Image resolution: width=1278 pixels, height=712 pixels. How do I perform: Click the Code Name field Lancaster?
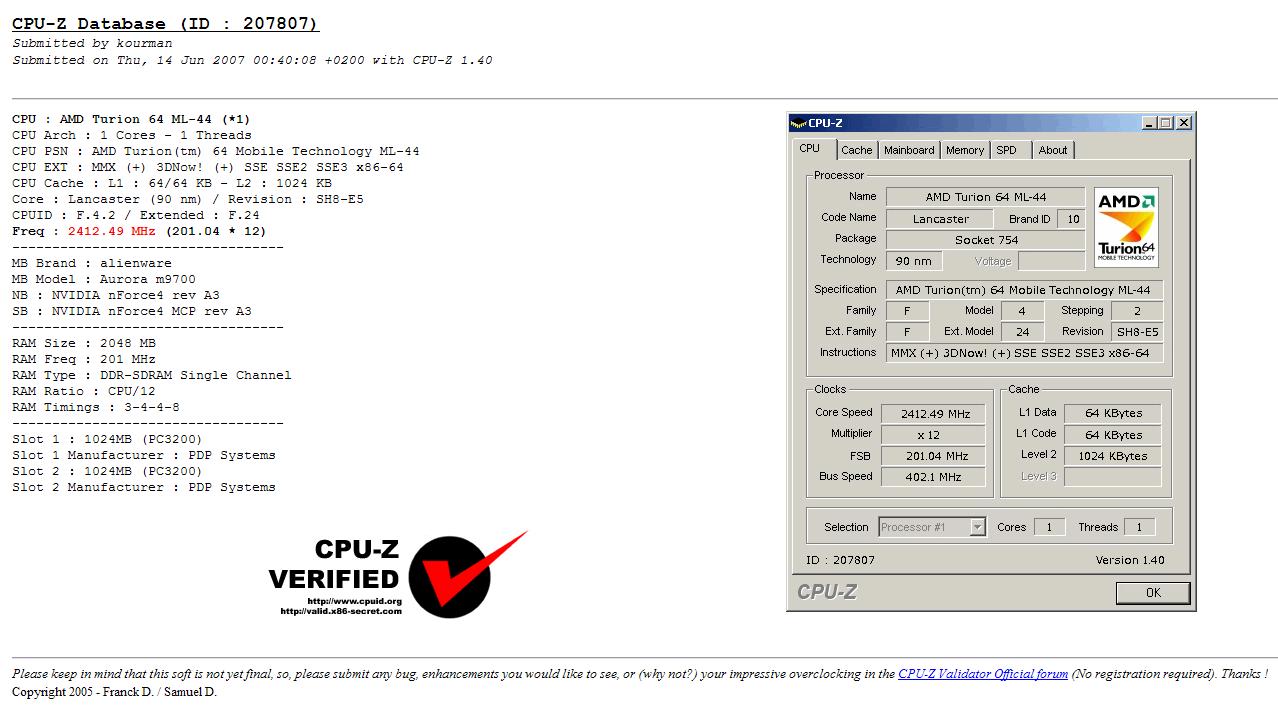pyautogui.click(x=940, y=218)
